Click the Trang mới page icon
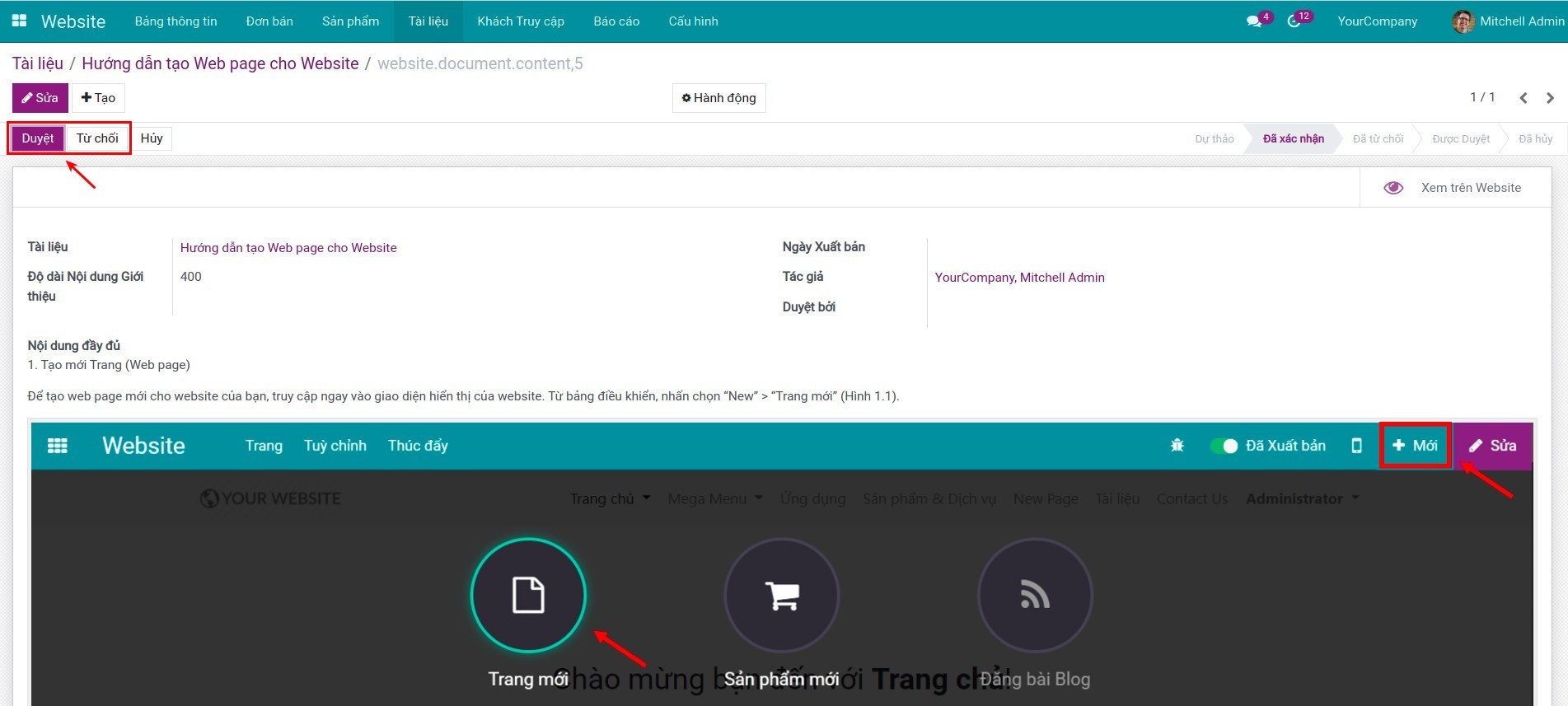Viewport: 1568px width, 706px height. (x=528, y=595)
